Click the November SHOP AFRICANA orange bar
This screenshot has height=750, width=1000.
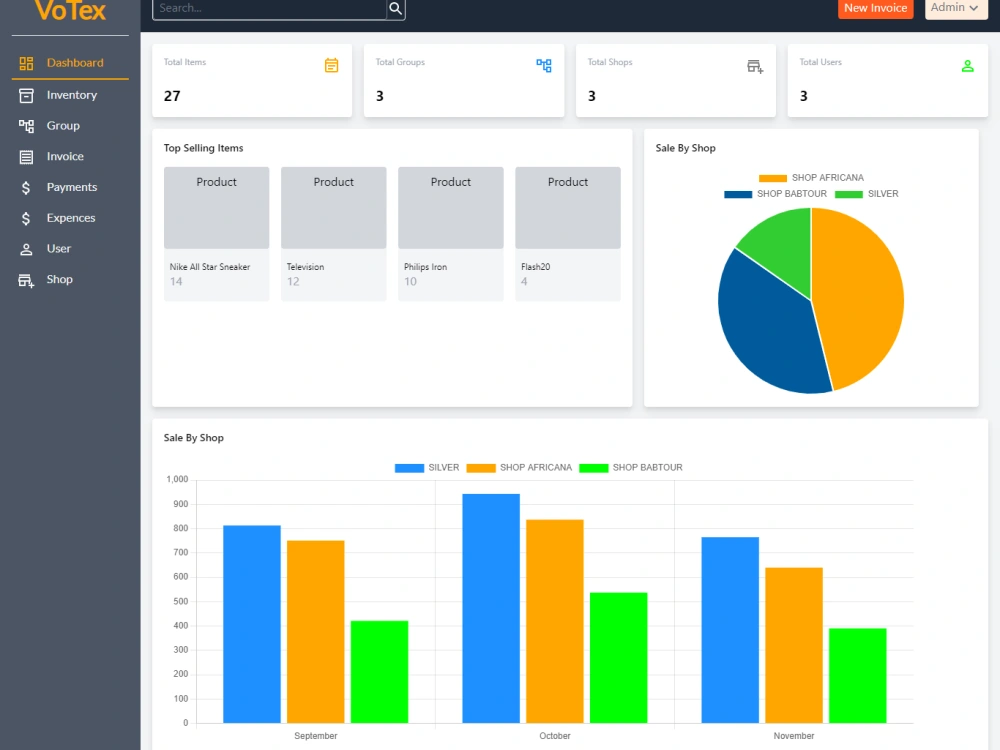tap(794, 645)
